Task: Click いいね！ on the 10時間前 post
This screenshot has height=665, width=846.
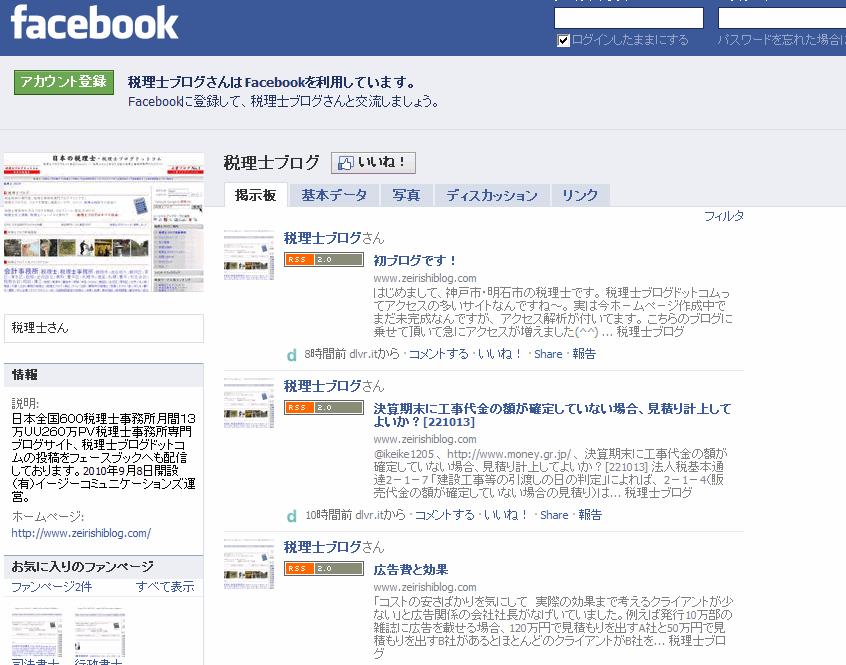Action: [506, 515]
